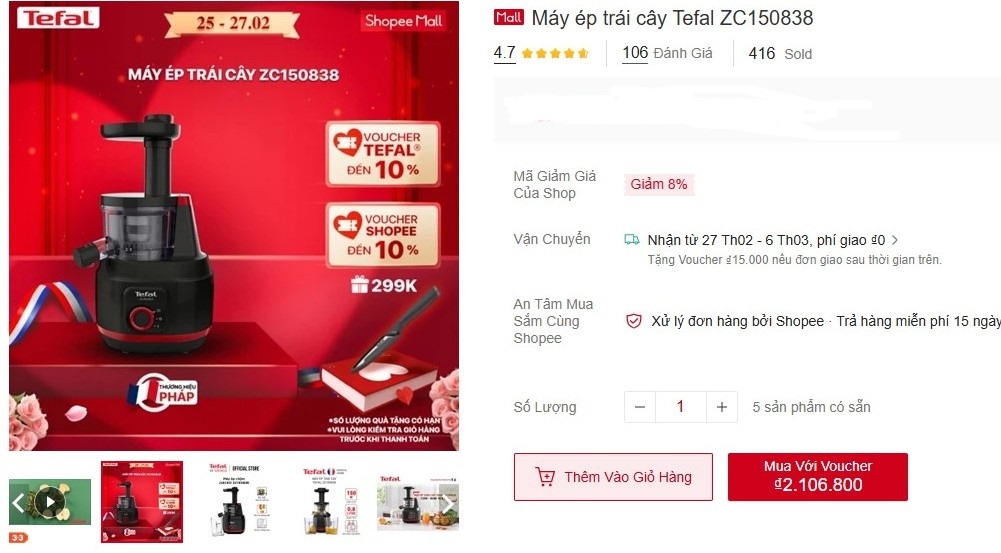Show previous thumbnails with left arrow
The image size is (1001, 553).
coord(18,503)
